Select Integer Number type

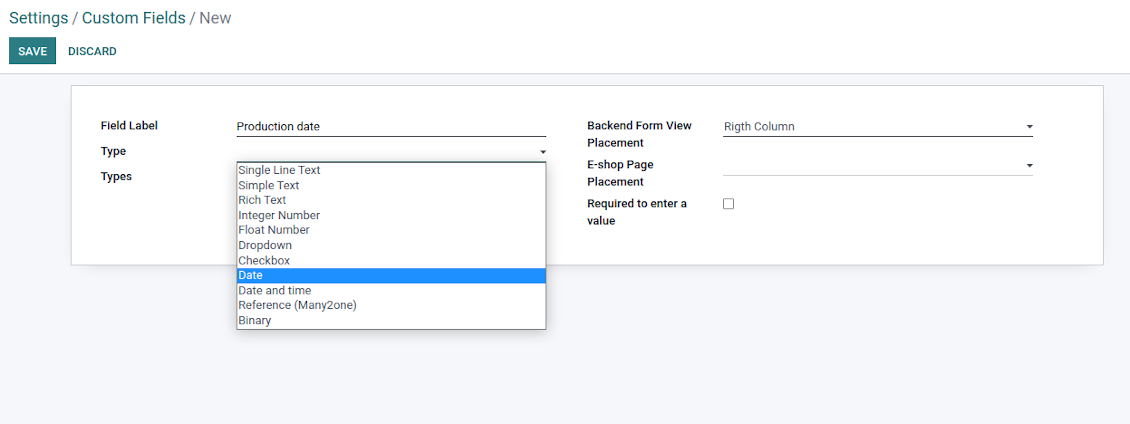pos(279,215)
